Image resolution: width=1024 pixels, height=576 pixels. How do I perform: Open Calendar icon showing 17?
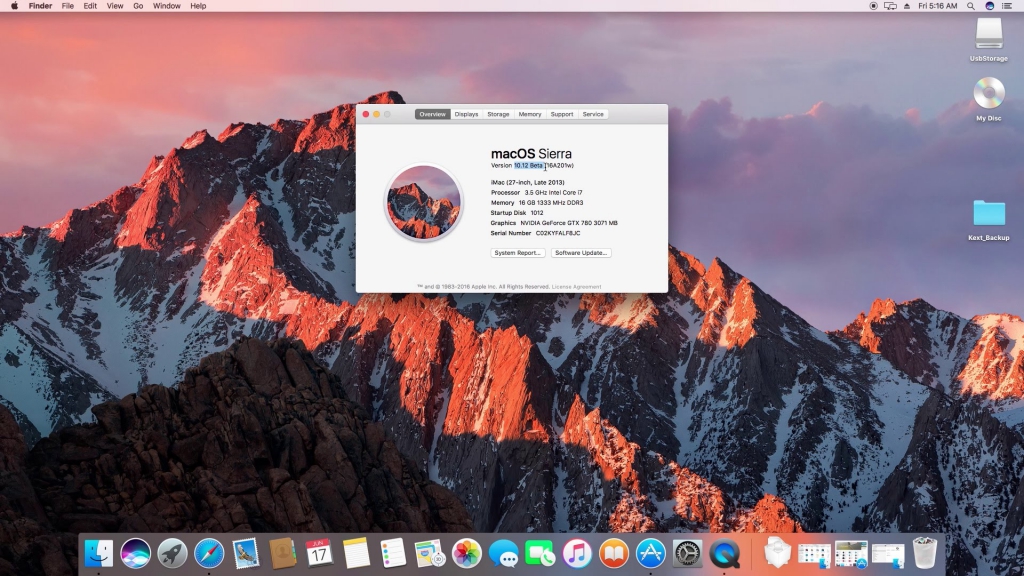tap(319, 553)
